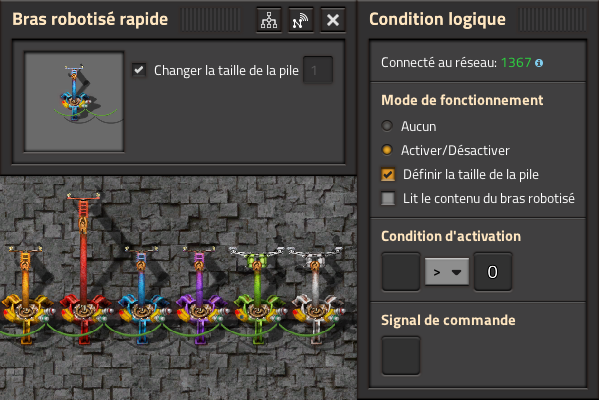The height and width of the screenshot is (400, 599).
Task: Click the stack size number field
Action: pyautogui.click(x=318, y=70)
